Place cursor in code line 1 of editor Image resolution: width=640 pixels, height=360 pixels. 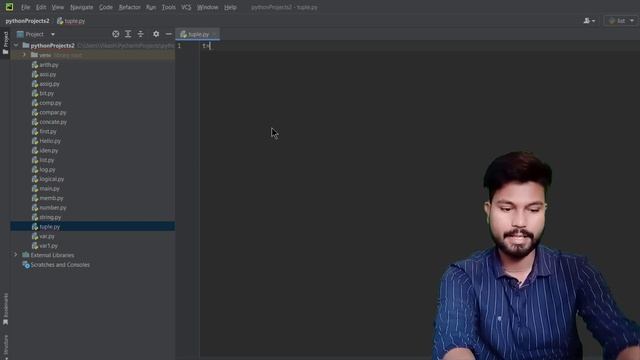pyautogui.click(x=420, y=46)
